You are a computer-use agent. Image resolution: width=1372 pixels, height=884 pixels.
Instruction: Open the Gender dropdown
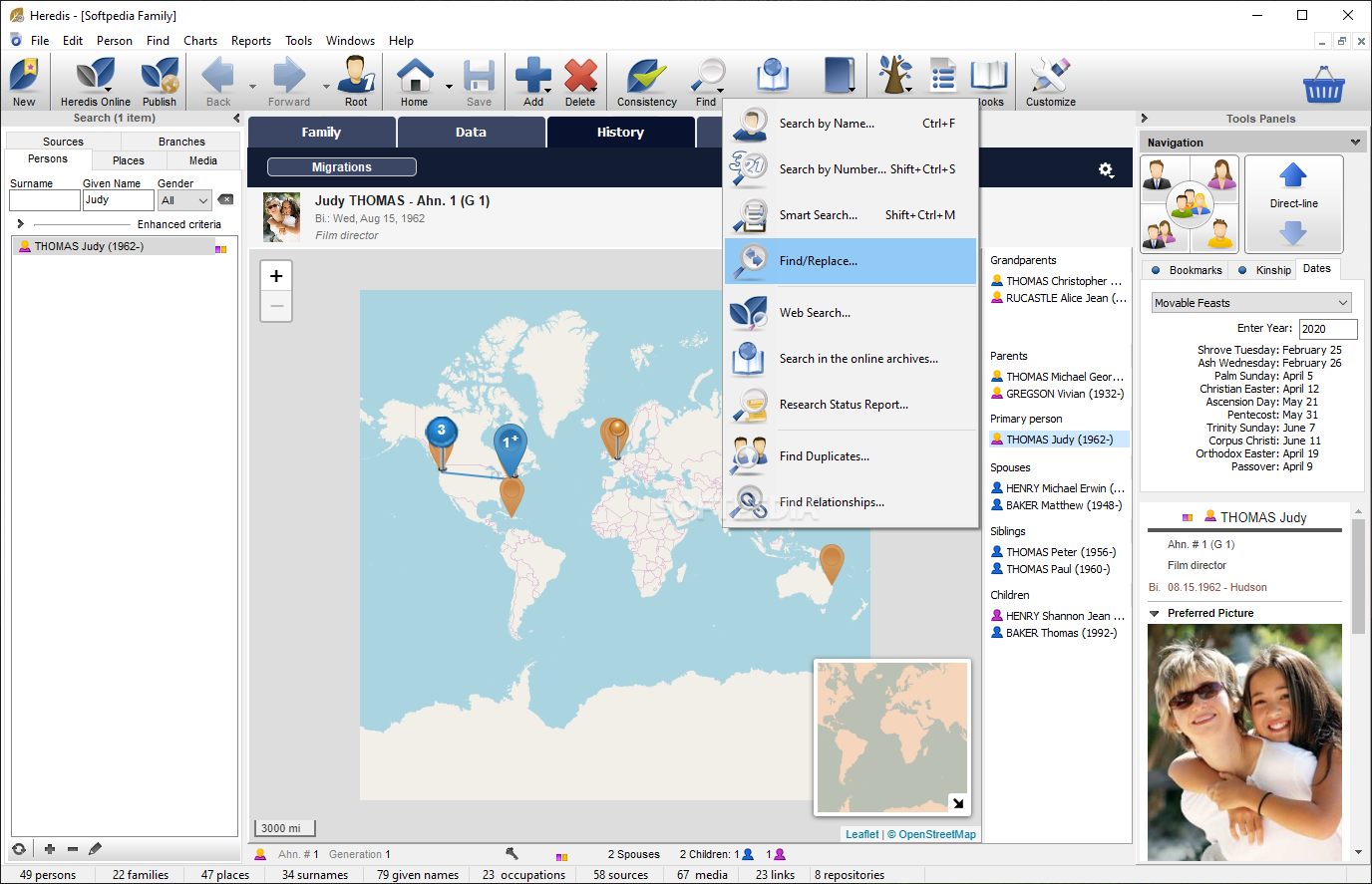pos(184,200)
